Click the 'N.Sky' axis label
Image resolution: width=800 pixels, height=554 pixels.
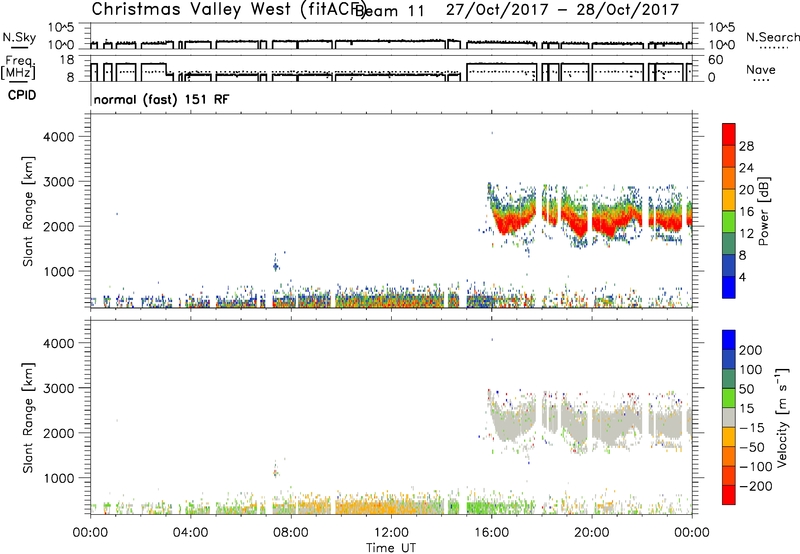pos(19,37)
